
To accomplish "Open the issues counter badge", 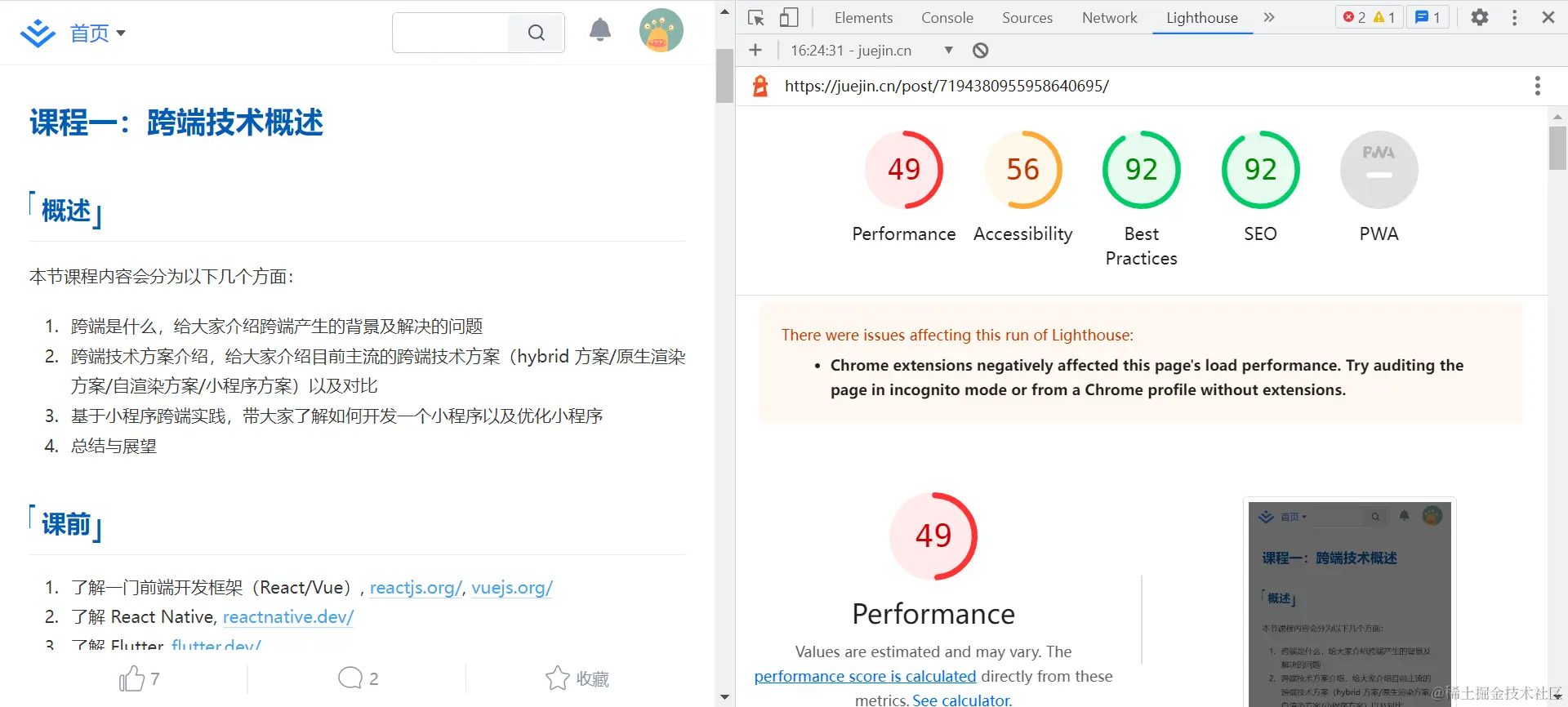I will tap(1428, 17).
